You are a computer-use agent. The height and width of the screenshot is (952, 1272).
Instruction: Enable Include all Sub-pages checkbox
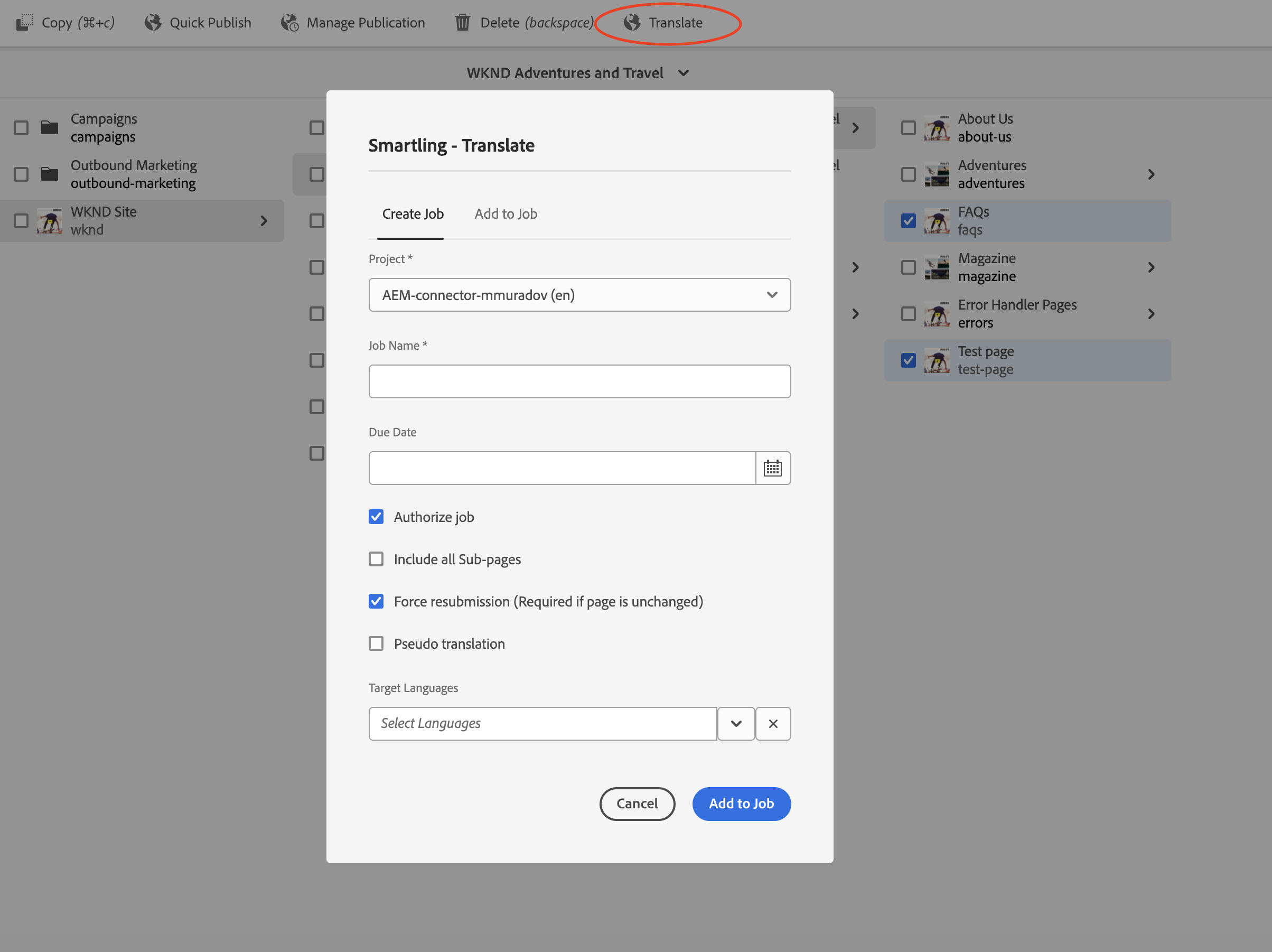click(376, 558)
